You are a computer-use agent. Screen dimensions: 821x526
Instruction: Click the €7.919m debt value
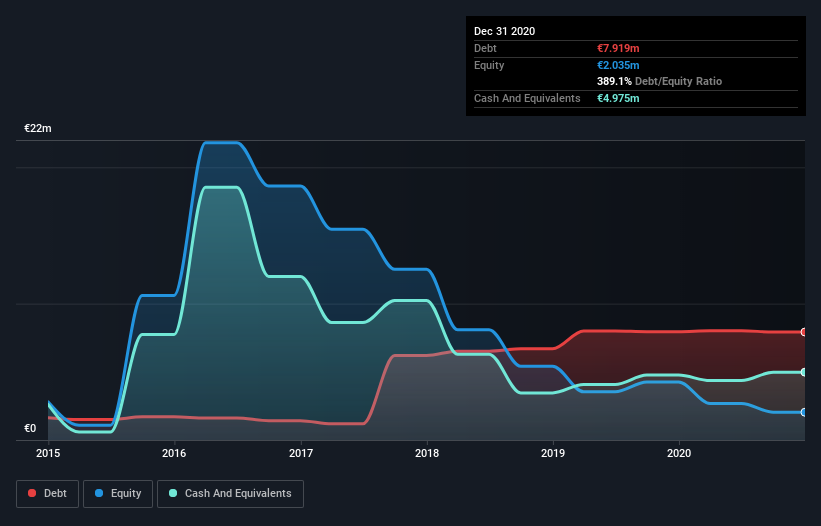(x=618, y=48)
